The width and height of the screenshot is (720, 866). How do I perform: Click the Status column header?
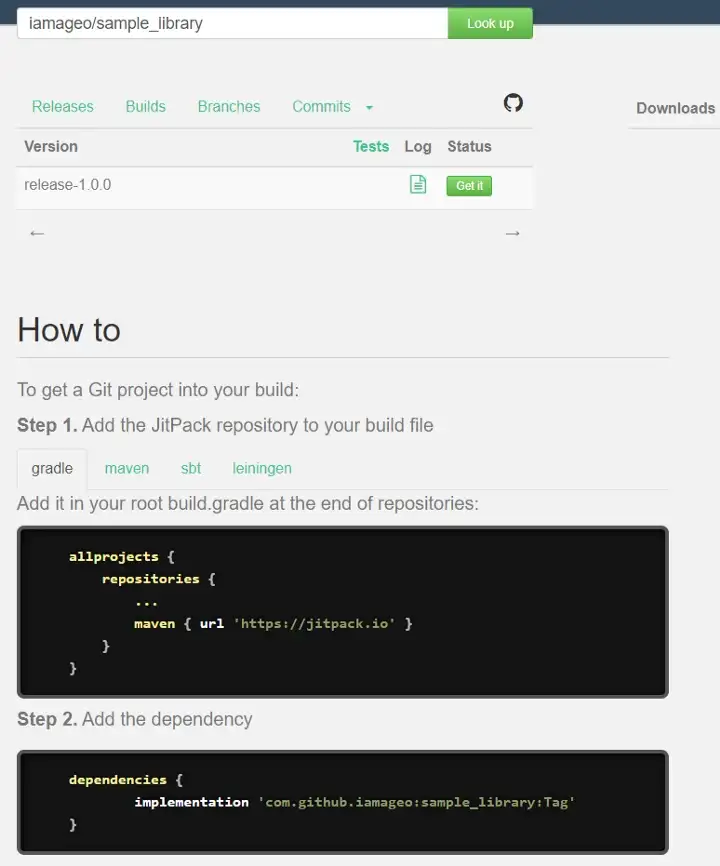(x=469, y=146)
